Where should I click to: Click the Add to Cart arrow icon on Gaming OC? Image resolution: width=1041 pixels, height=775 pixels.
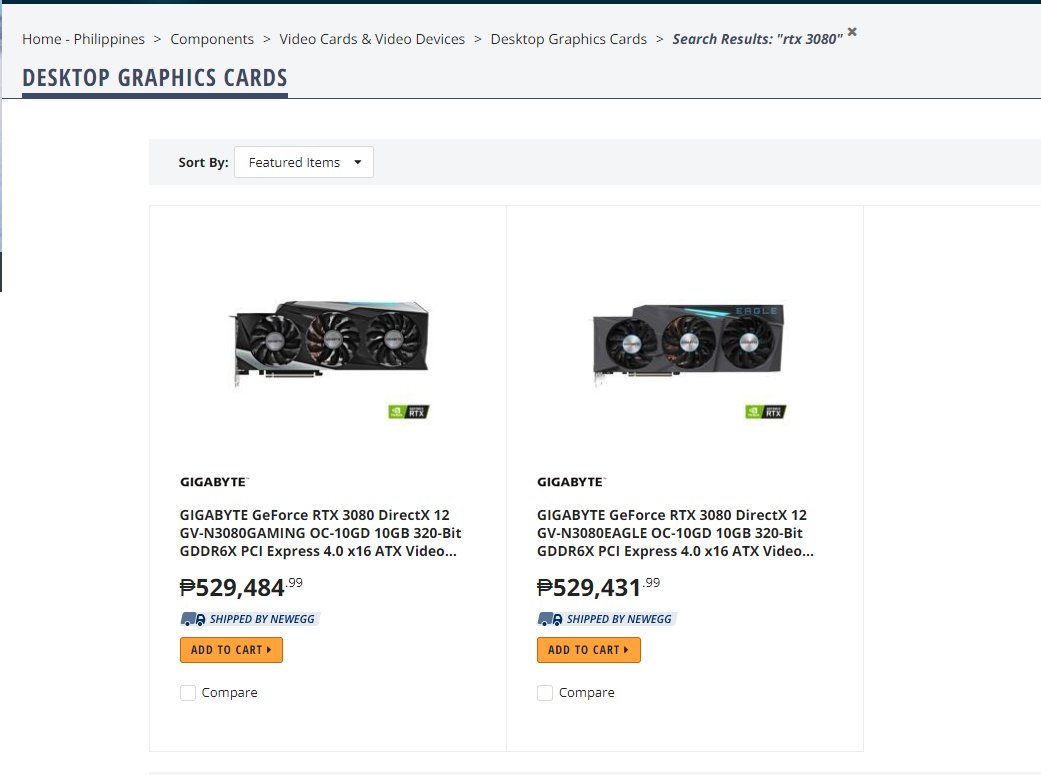click(271, 649)
